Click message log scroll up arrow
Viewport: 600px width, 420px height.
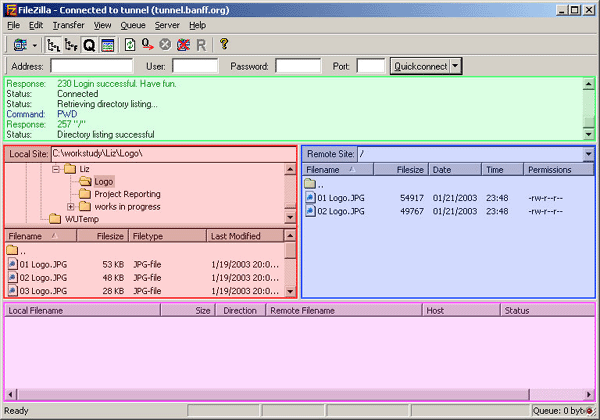tap(589, 84)
